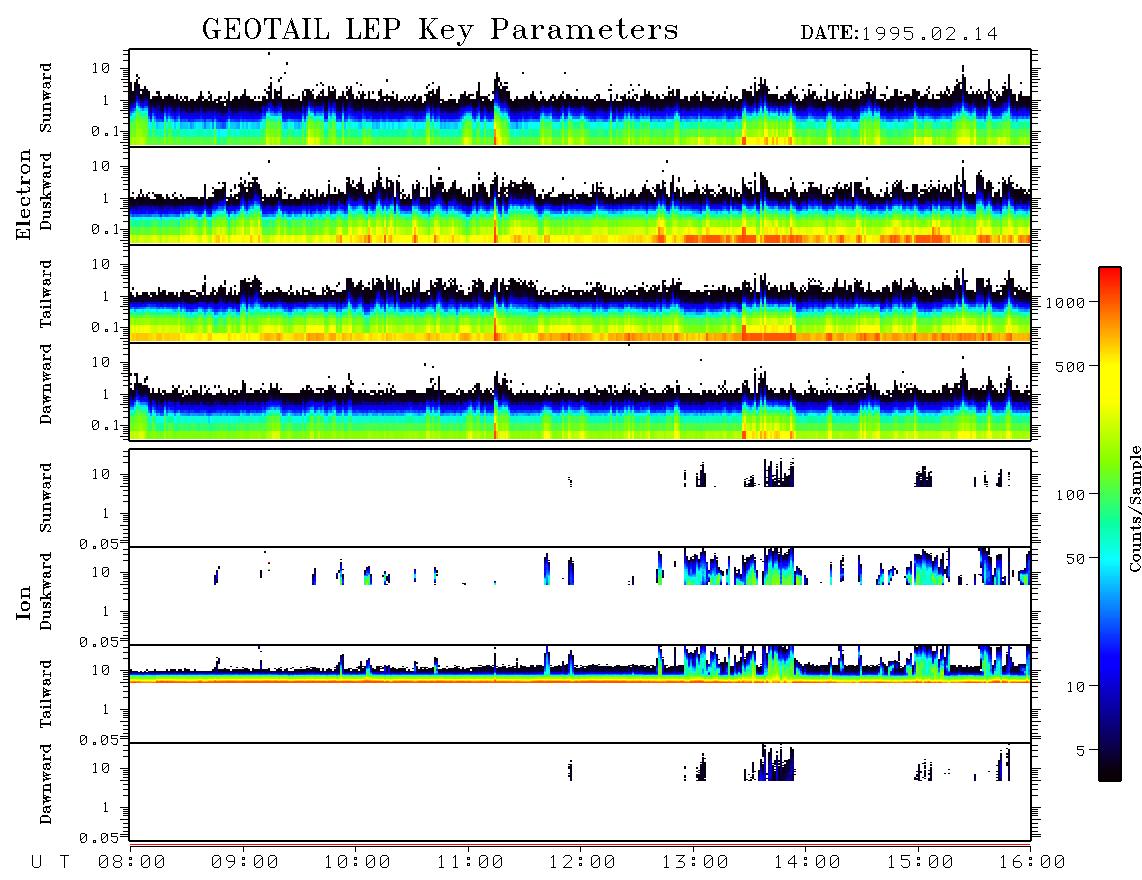This screenshot has width=1142, height=880.
Task: Click the 09:00 time tick label
Action: pos(245,862)
